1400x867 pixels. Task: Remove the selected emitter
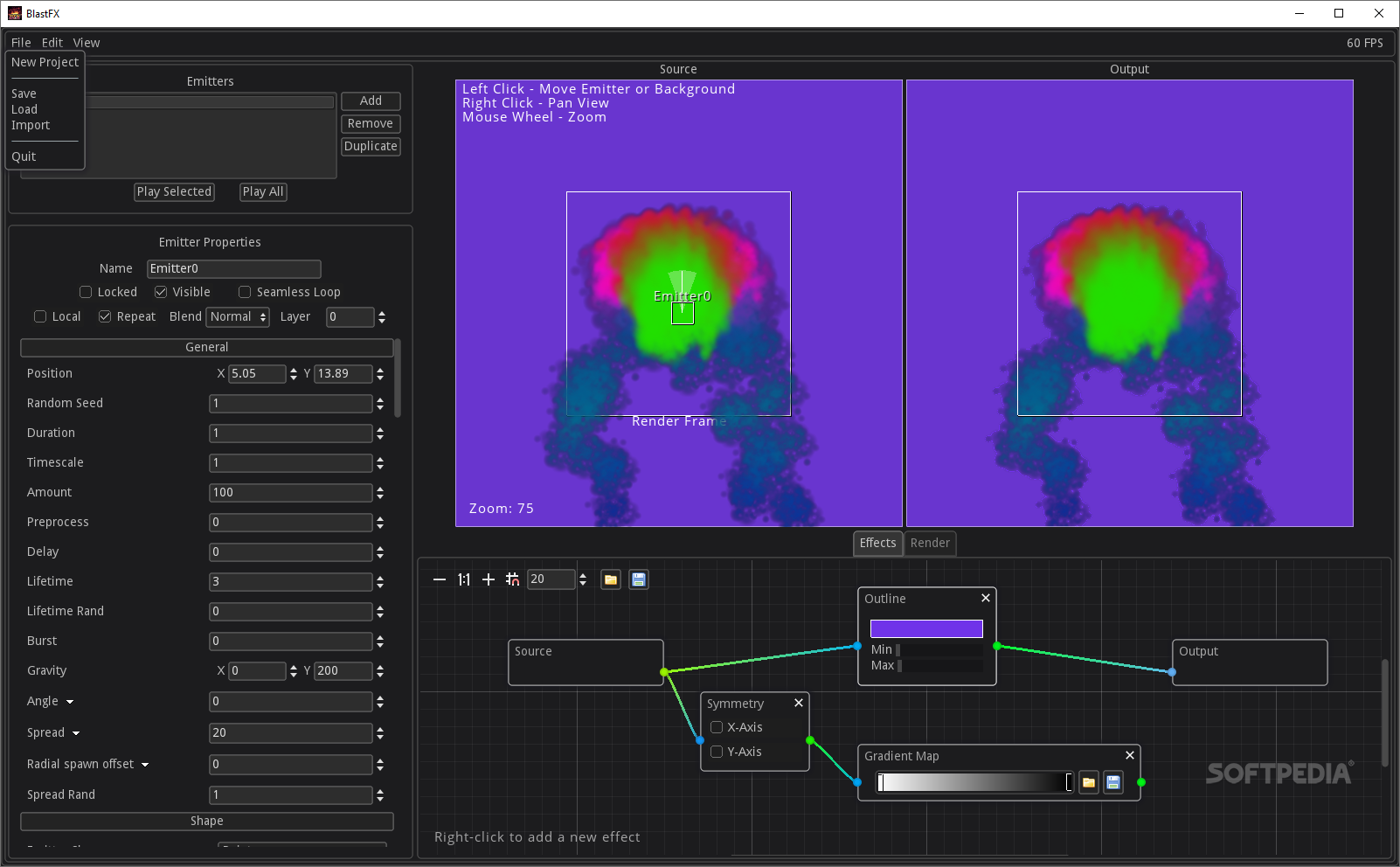point(371,124)
